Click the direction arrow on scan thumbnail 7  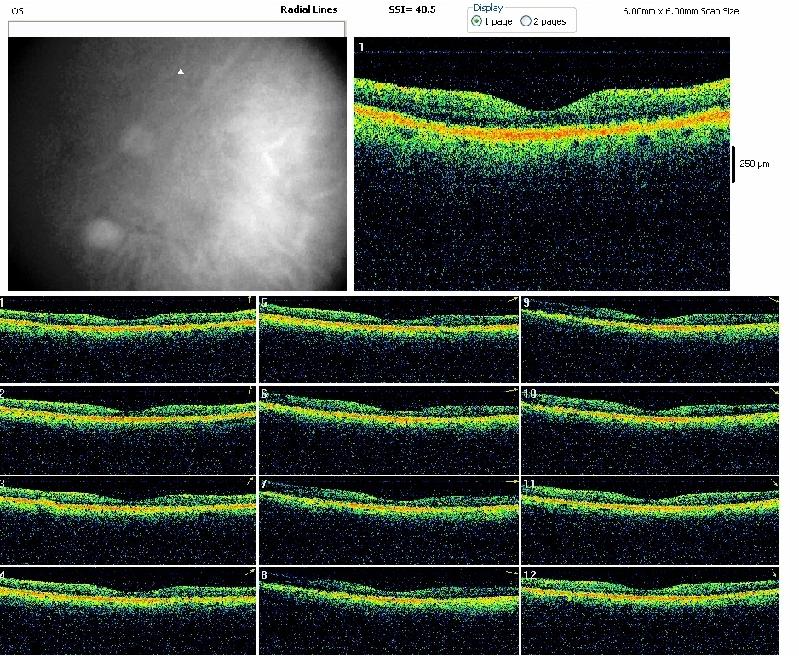point(511,481)
